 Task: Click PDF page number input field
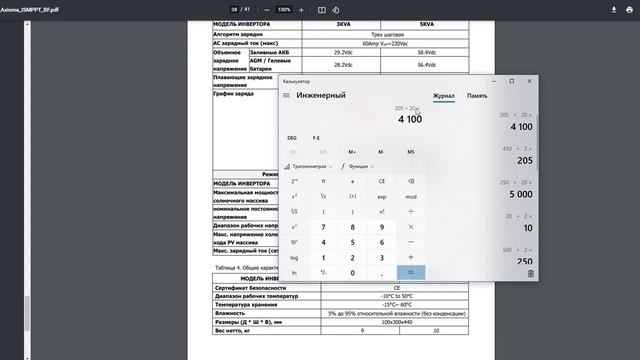[234, 9]
